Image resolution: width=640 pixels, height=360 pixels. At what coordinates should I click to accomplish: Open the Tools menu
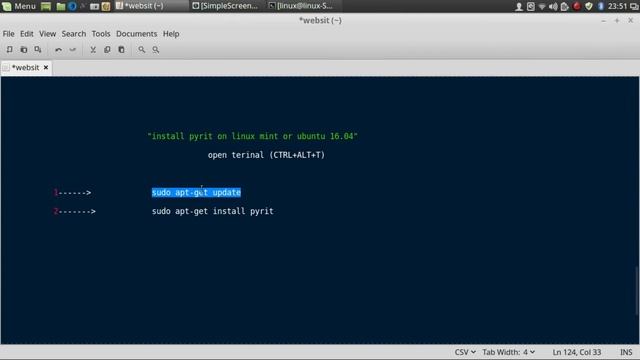[101, 34]
